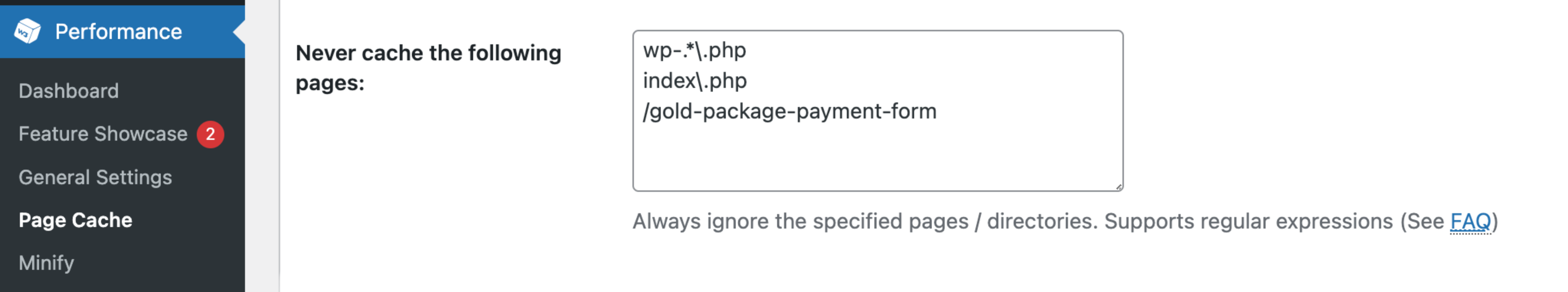Go to the Performance Dashboard submenu

pyautogui.click(x=68, y=91)
